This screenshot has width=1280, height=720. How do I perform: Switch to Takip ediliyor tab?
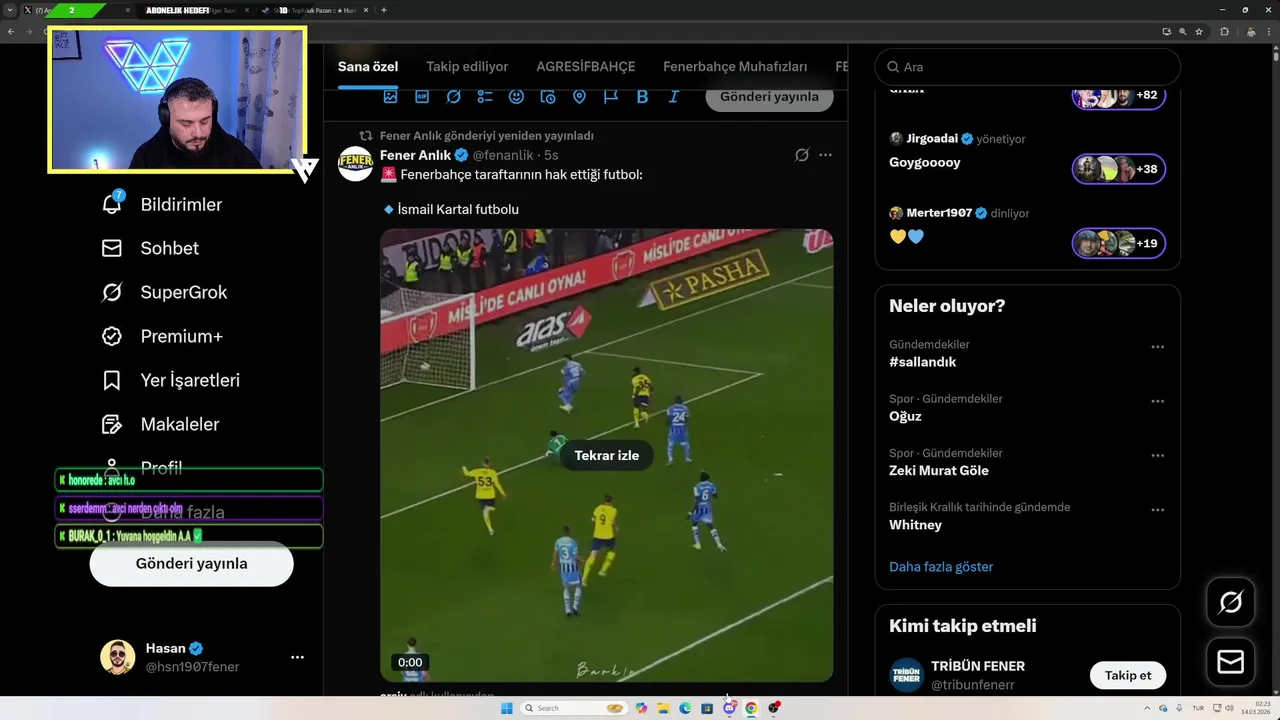467,66
